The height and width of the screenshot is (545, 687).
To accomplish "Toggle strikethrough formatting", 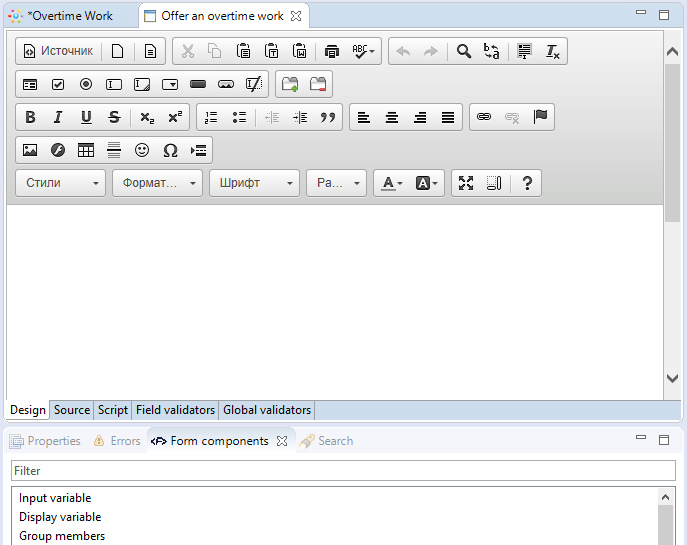I will (114, 117).
